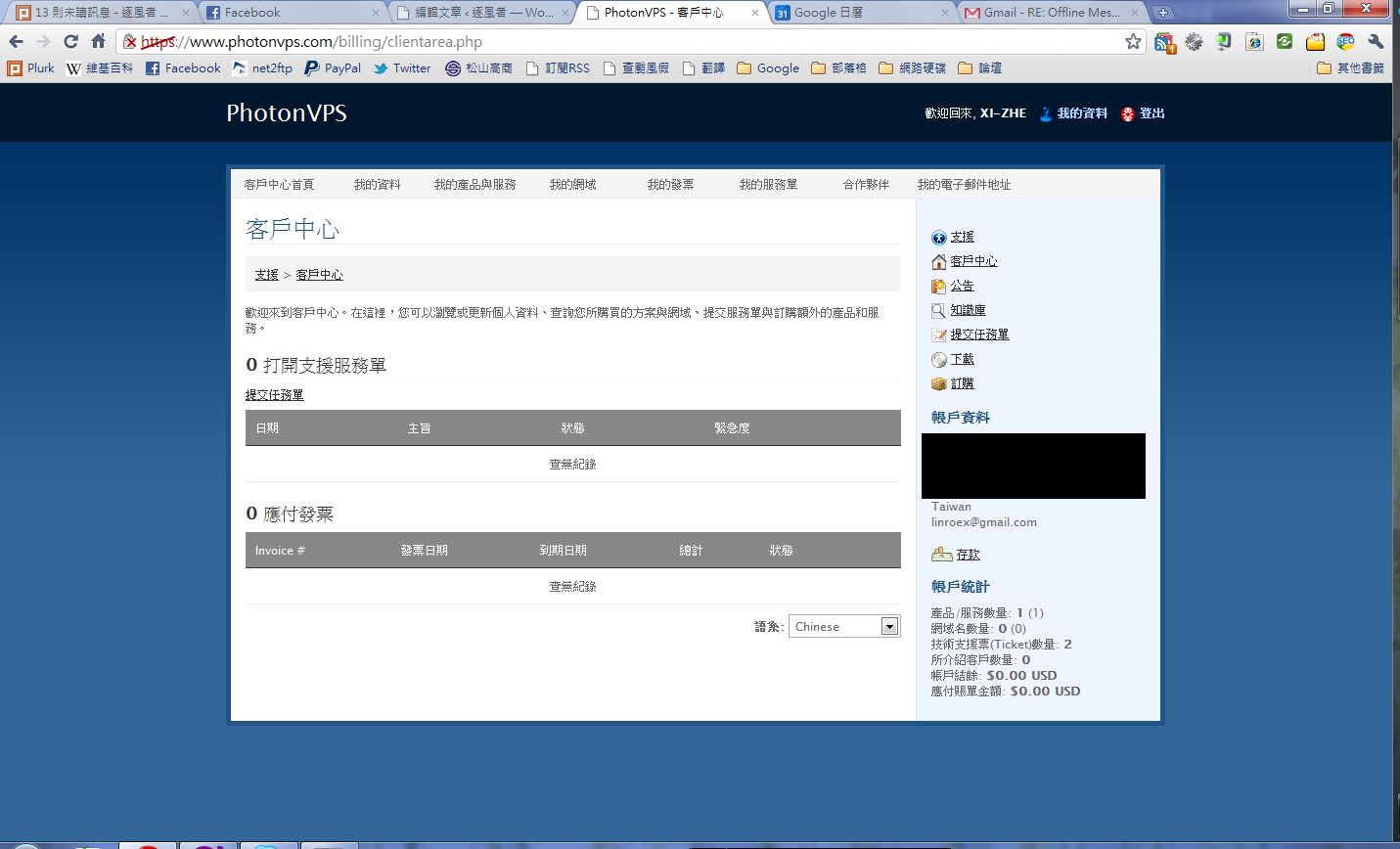Open 我的服務單 menu item
This screenshot has height=849, width=1400.
(768, 184)
